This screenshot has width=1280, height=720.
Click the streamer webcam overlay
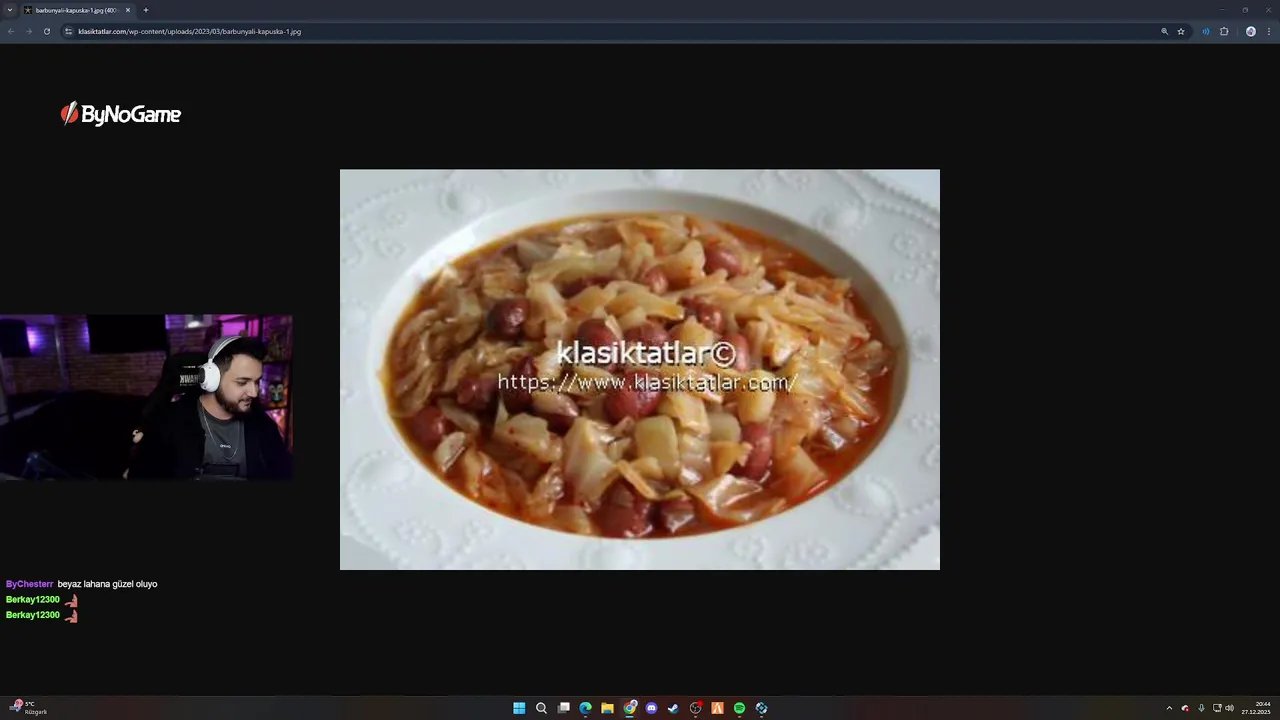pyautogui.click(x=146, y=398)
